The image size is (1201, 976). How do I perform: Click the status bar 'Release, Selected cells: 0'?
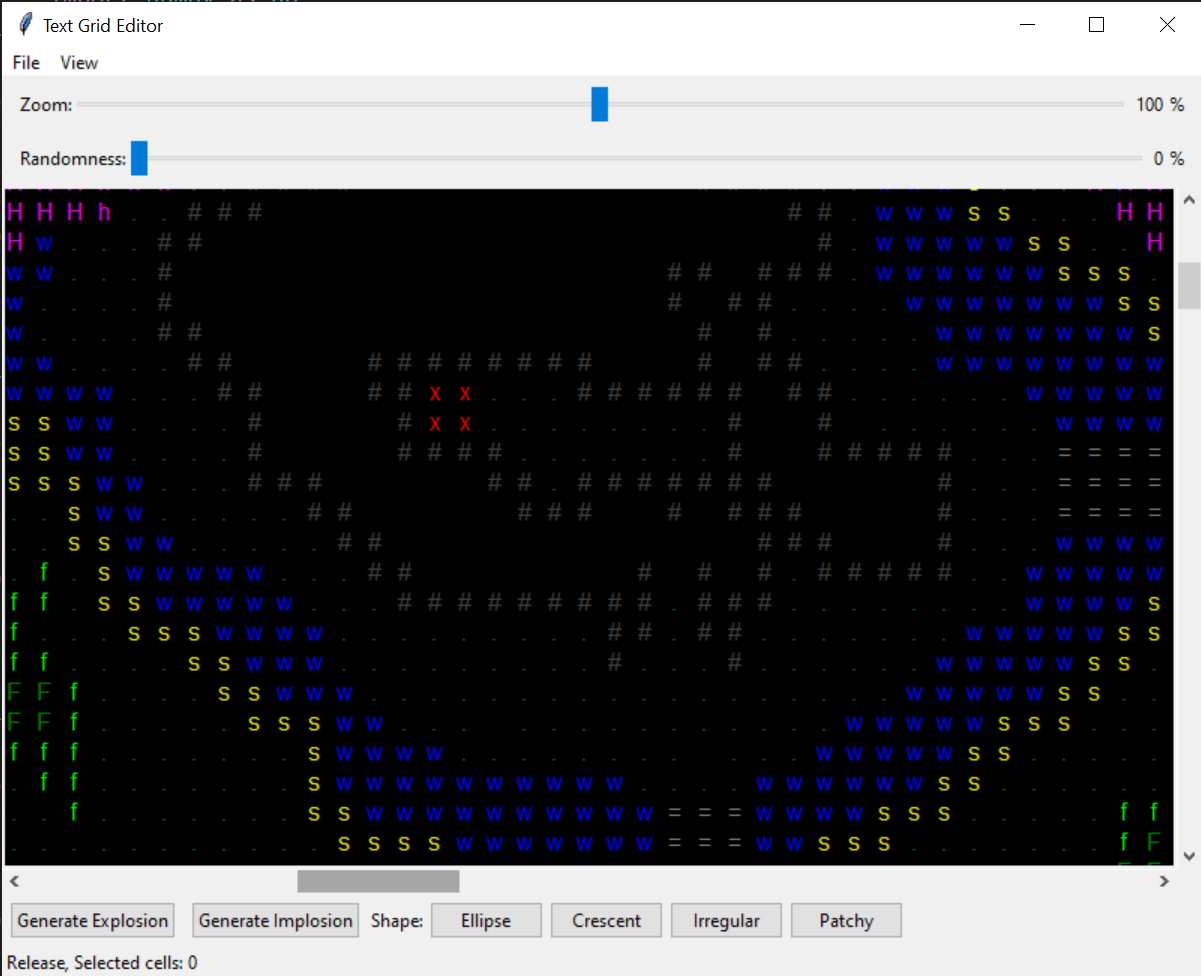[x=102, y=963]
